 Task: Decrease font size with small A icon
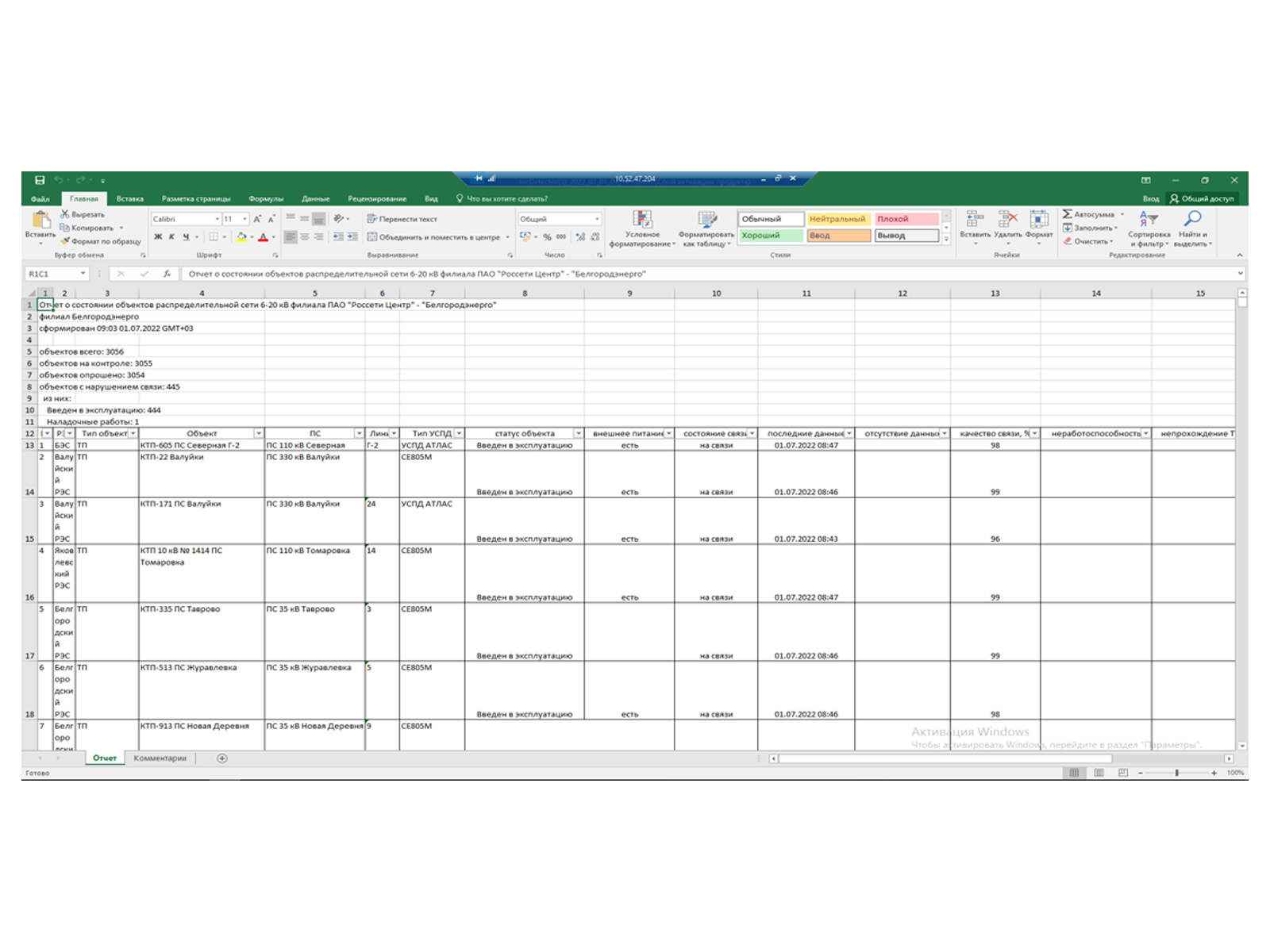pyautogui.click(x=271, y=219)
